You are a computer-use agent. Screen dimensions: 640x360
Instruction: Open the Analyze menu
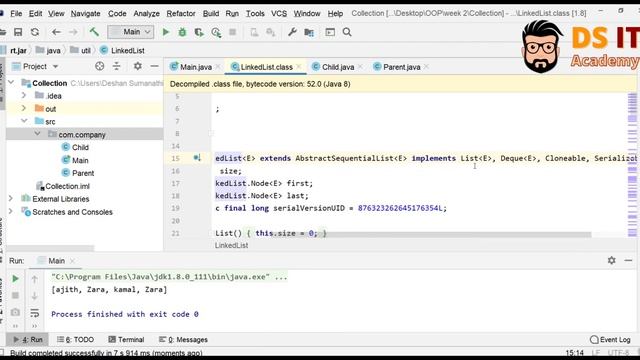147,13
